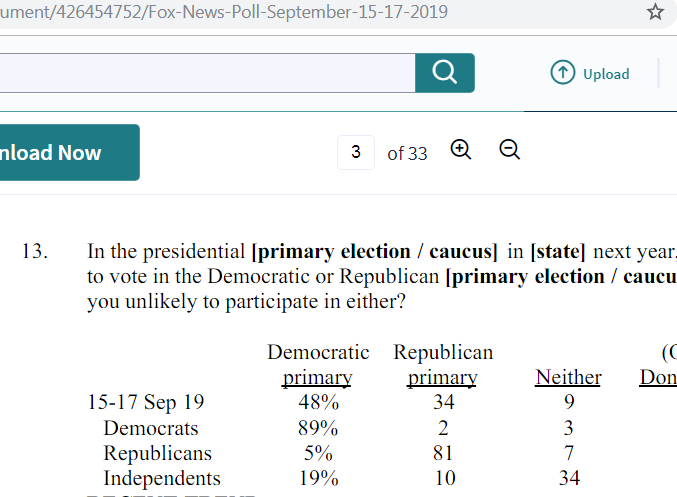Select the page number box showing 3

(x=356, y=152)
